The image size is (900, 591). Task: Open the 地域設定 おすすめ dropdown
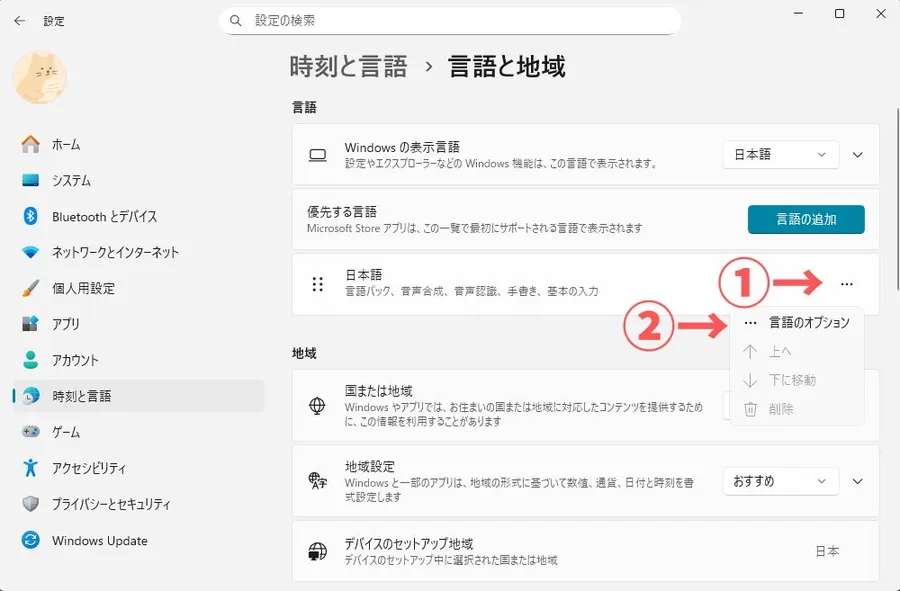[780, 481]
